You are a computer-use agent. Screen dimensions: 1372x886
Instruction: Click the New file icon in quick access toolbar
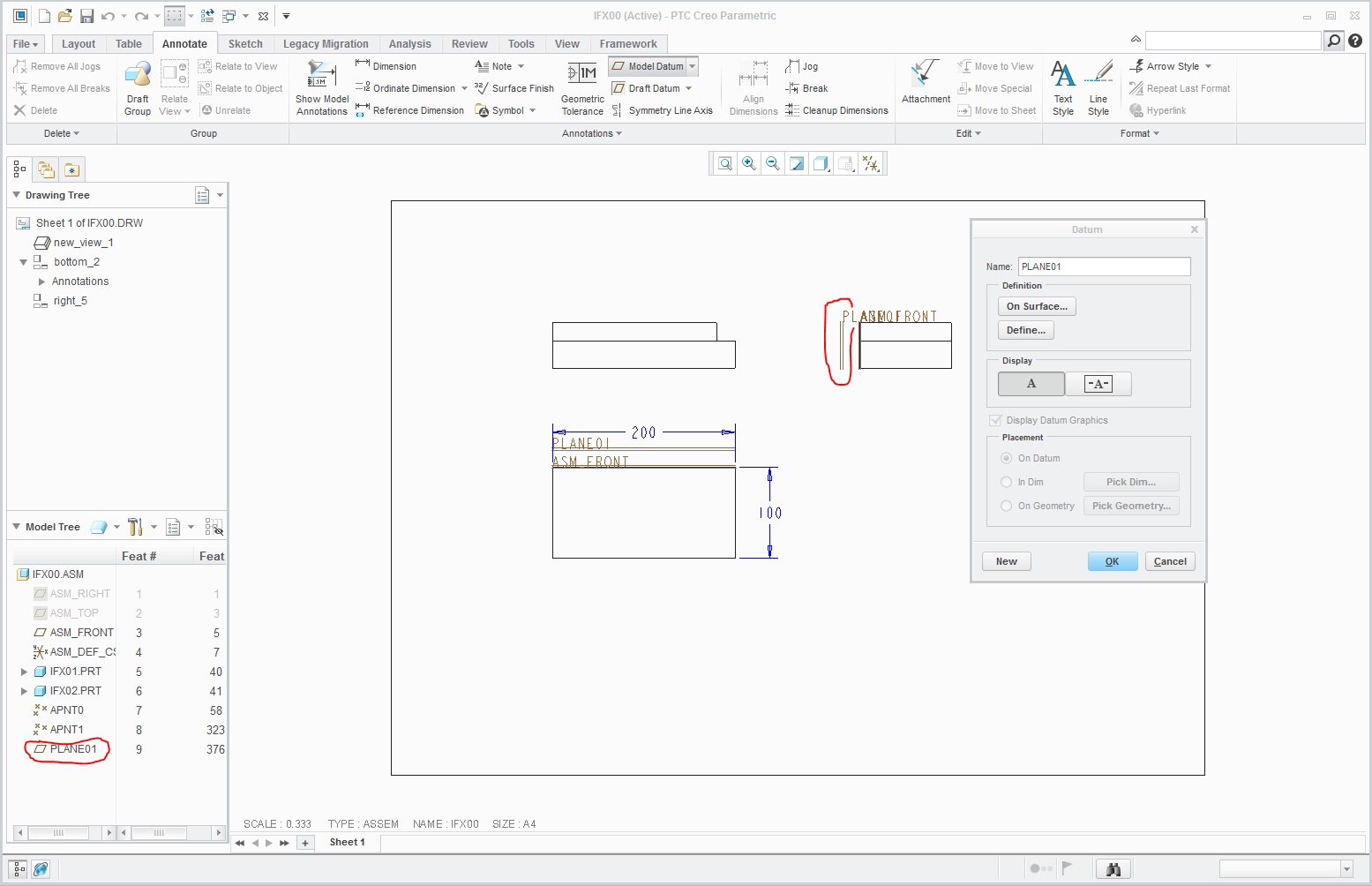pos(44,16)
